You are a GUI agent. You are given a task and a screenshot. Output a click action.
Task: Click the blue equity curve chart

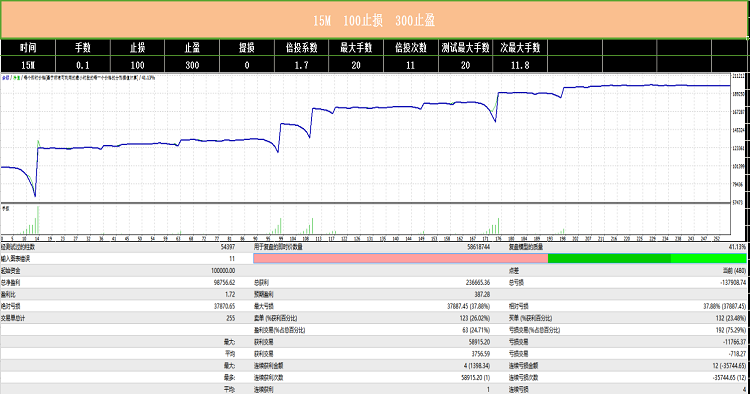pyautogui.click(x=366, y=138)
